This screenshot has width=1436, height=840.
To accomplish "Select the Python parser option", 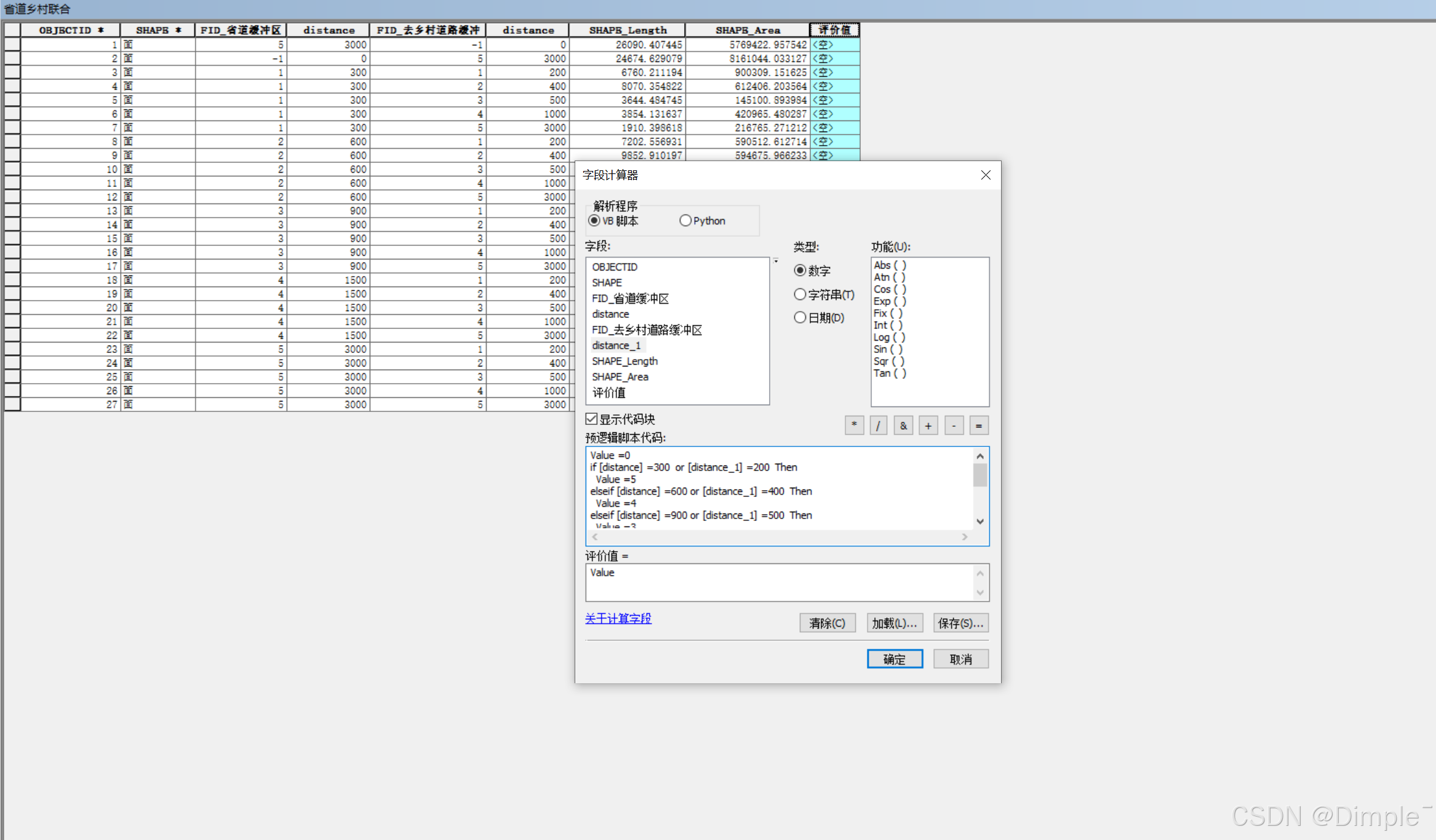I will (x=685, y=221).
